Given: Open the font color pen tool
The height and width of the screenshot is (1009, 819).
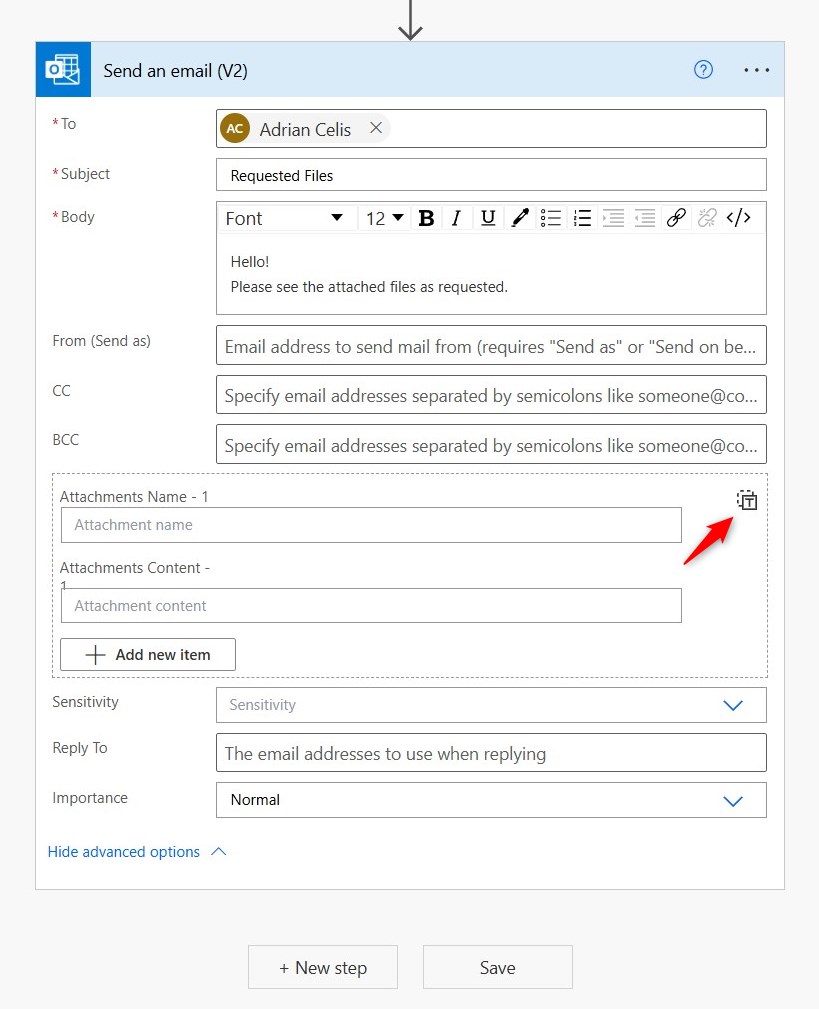Looking at the screenshot, I should click(520, 218).
